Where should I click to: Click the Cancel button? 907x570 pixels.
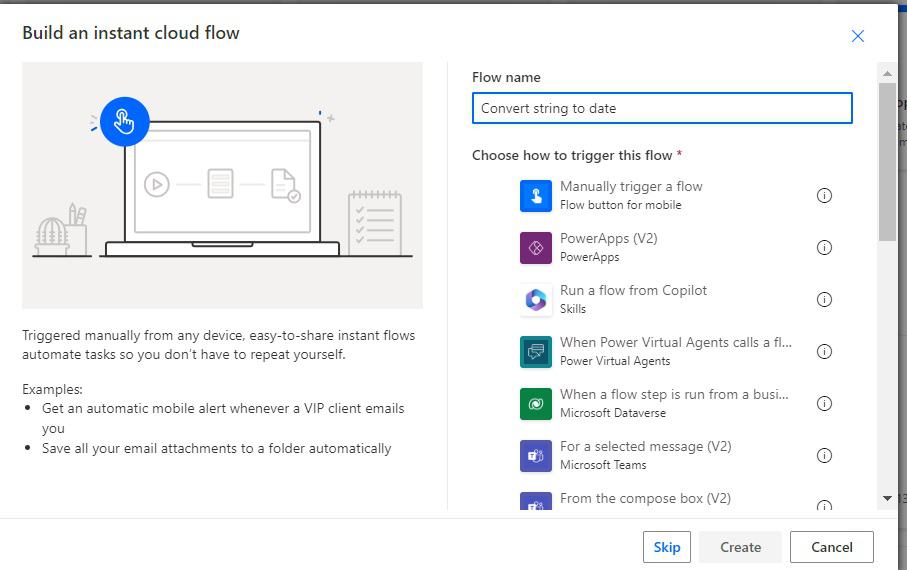tap(832, 547)
